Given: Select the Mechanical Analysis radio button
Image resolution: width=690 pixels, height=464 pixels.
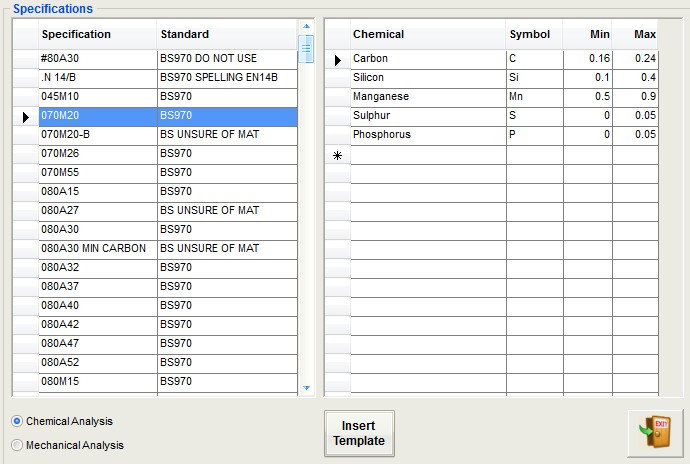Looking at the screenshot, I should pyautogui.click(x=17, y=445).
